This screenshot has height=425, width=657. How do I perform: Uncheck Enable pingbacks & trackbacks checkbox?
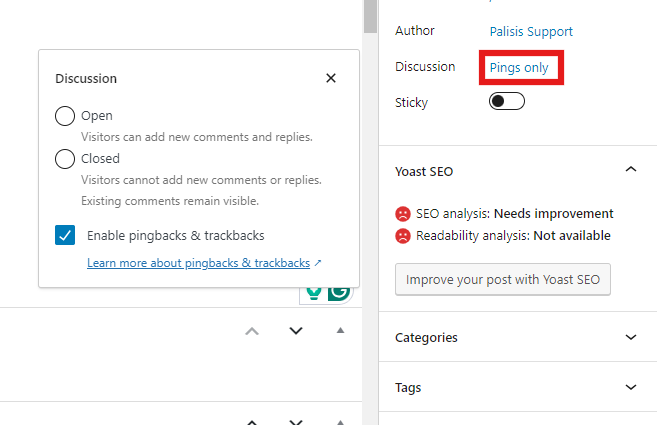click(65, 235)
